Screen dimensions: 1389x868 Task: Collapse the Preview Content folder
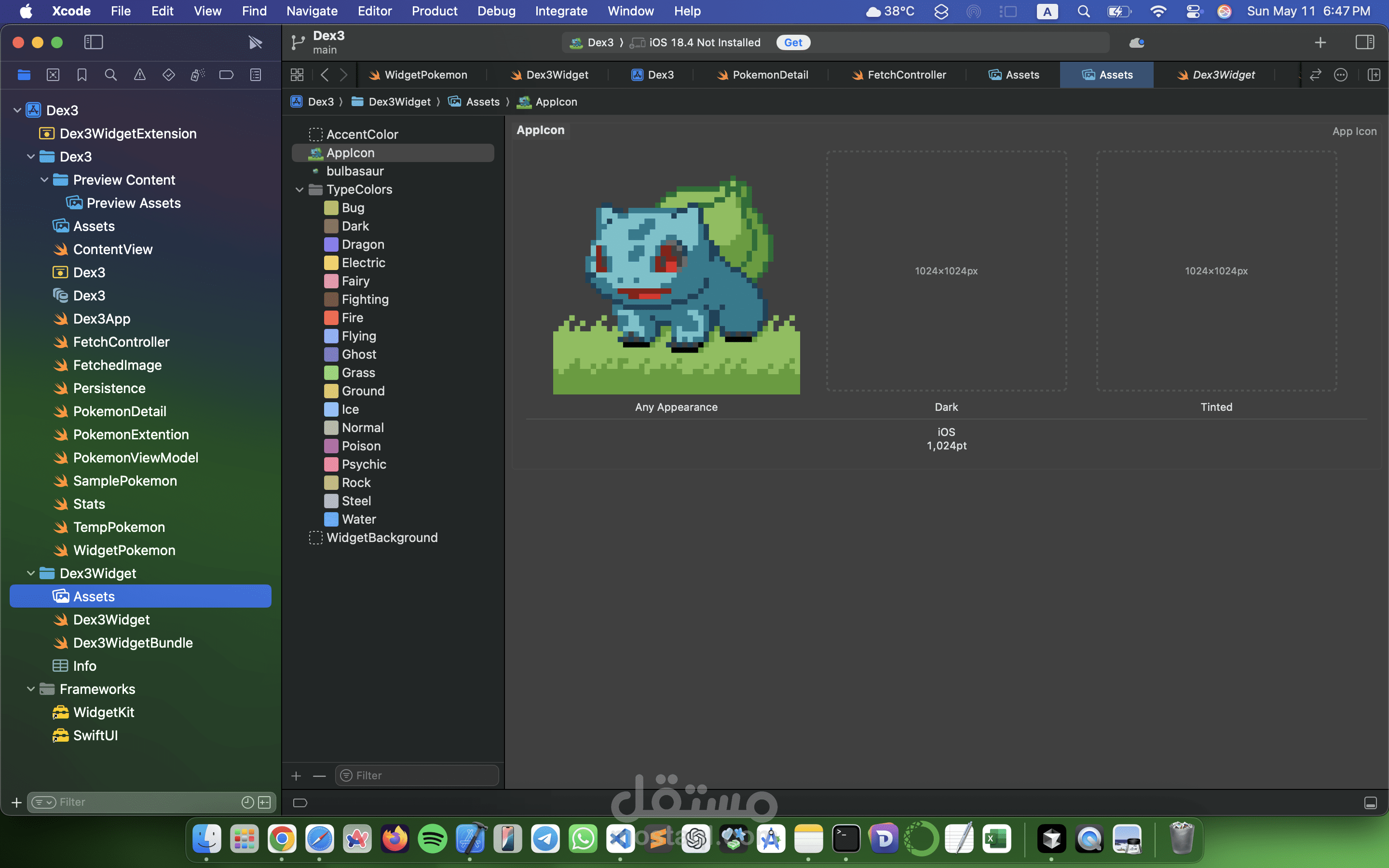[x=44, y=180]
